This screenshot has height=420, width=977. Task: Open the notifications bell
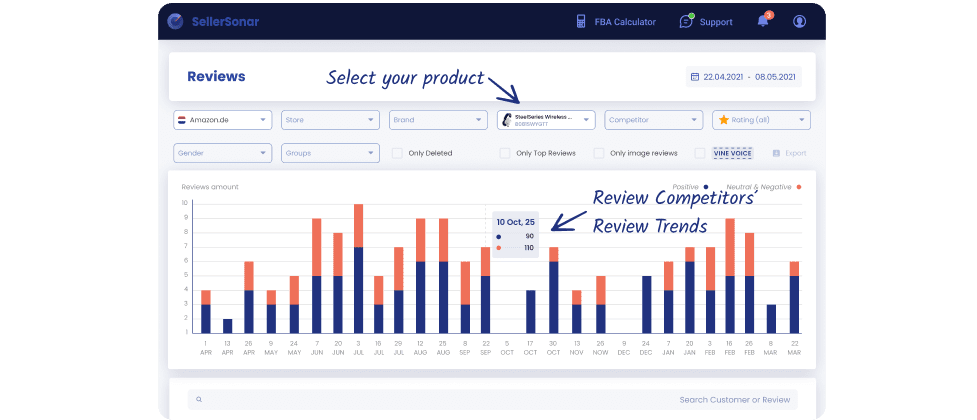tap(763, 21)
